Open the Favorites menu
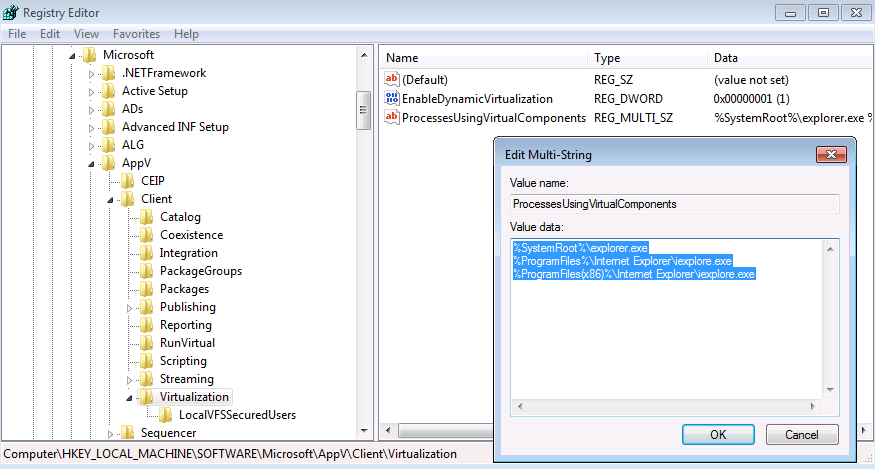The width and height of the screenshot is (875, 469). tap(136, 34)
